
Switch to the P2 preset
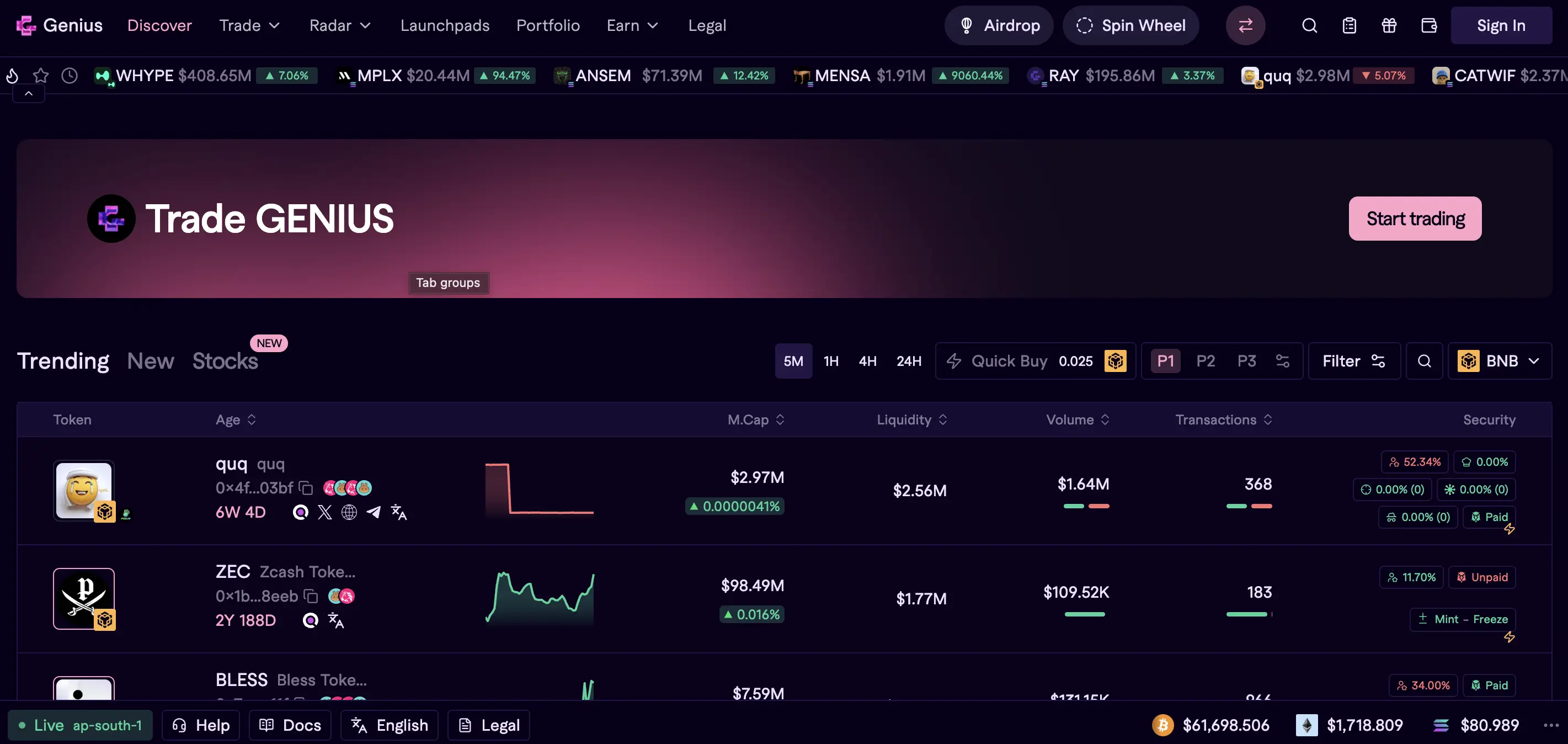click(x=1205, y=361)
